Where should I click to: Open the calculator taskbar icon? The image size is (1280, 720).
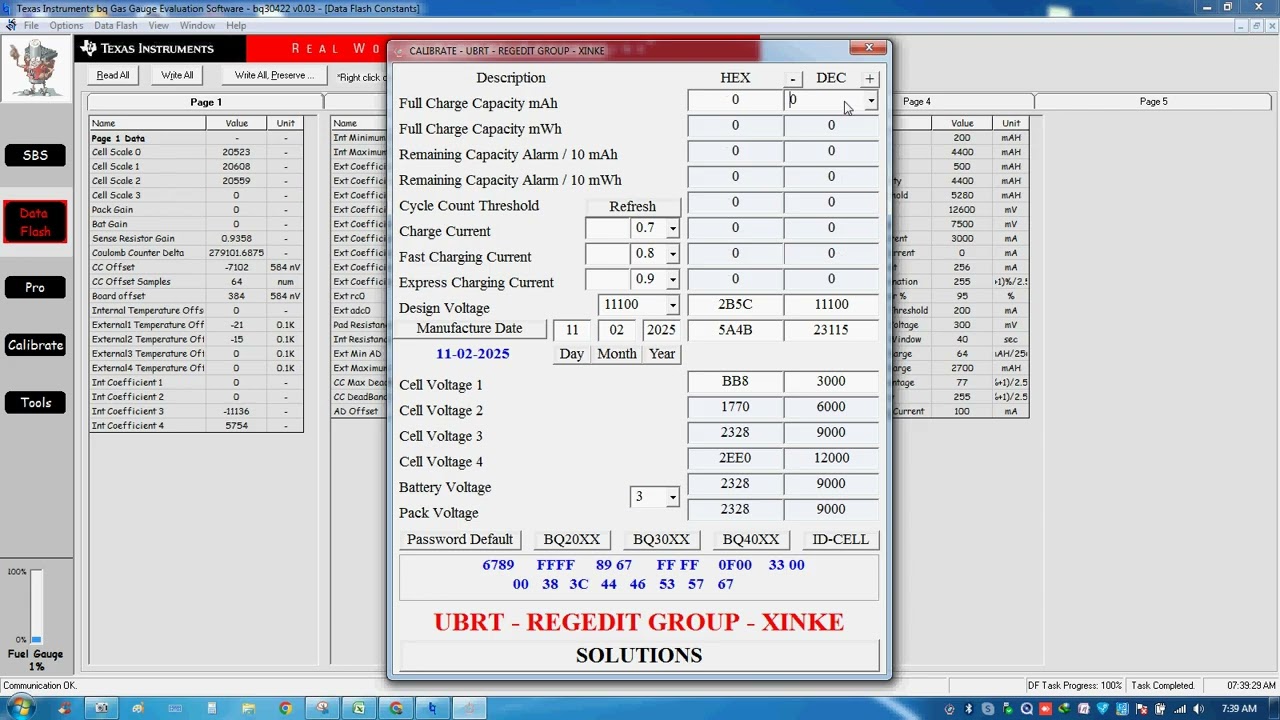[x=212, y=708]
